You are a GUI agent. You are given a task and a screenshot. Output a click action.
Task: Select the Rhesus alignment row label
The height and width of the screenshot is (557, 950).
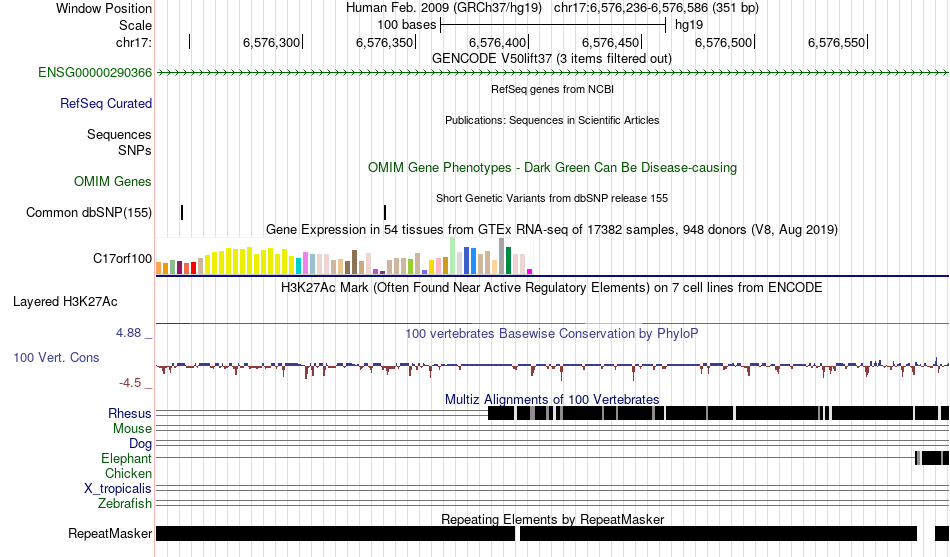click(130, 413)
